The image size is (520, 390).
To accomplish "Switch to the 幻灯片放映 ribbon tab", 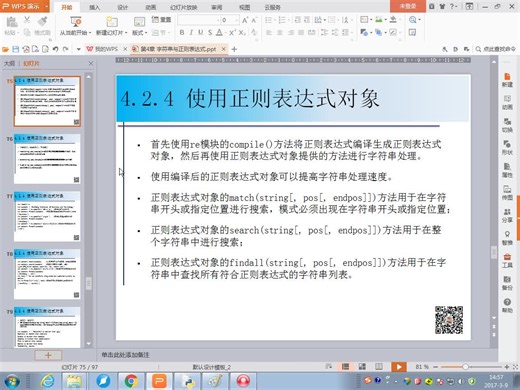I will [x=184, y=7].
